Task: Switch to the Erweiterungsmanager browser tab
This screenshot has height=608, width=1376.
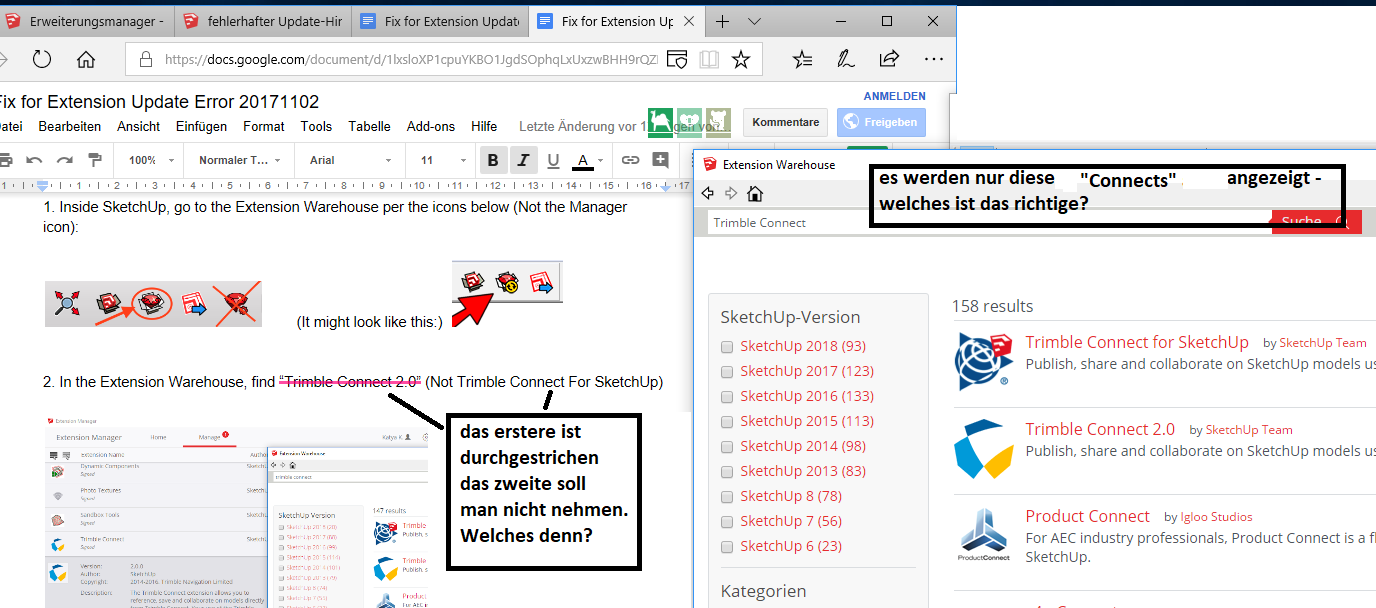Action: [86, 21]
